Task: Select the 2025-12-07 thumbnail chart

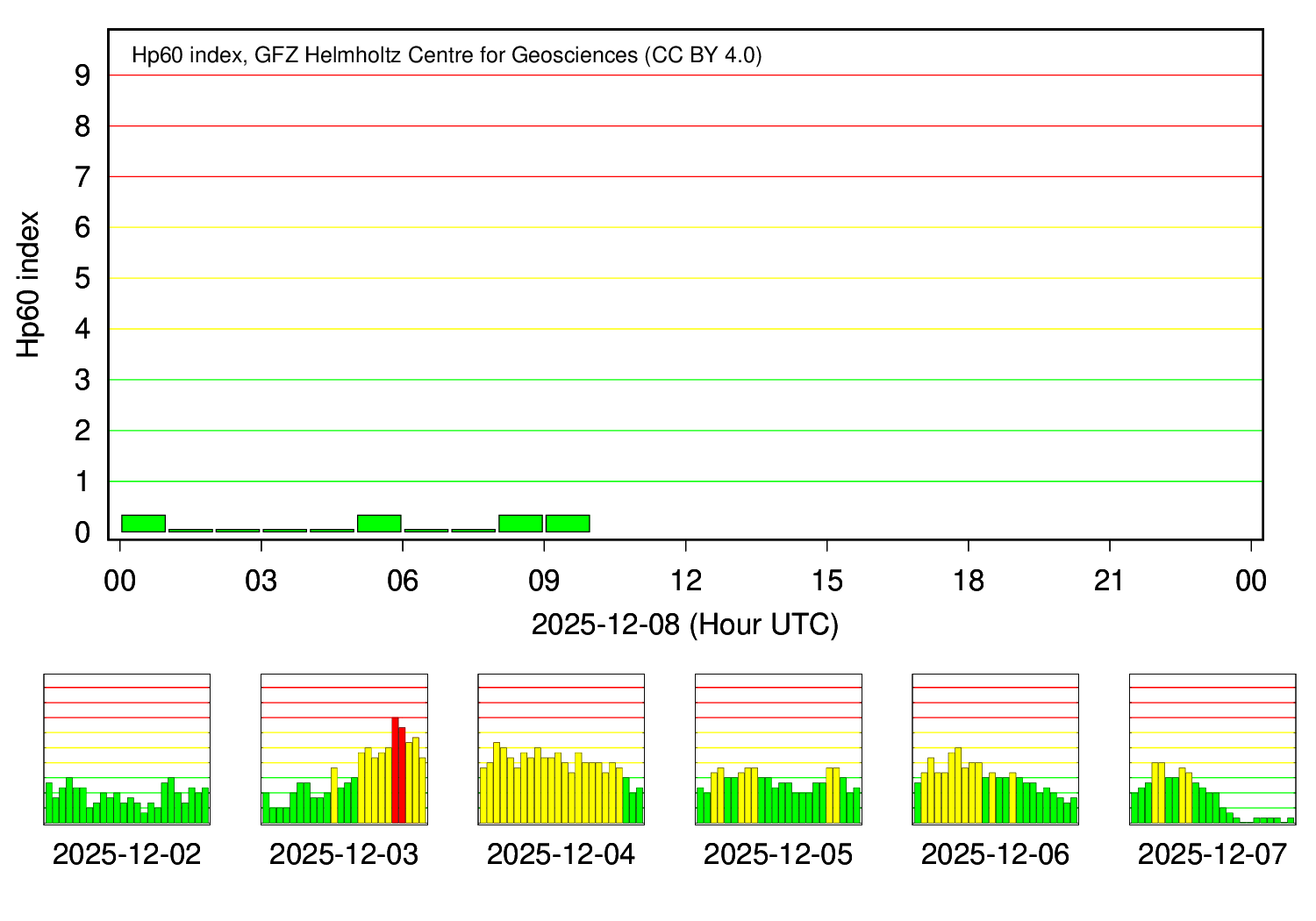Action: point(1212,749)
